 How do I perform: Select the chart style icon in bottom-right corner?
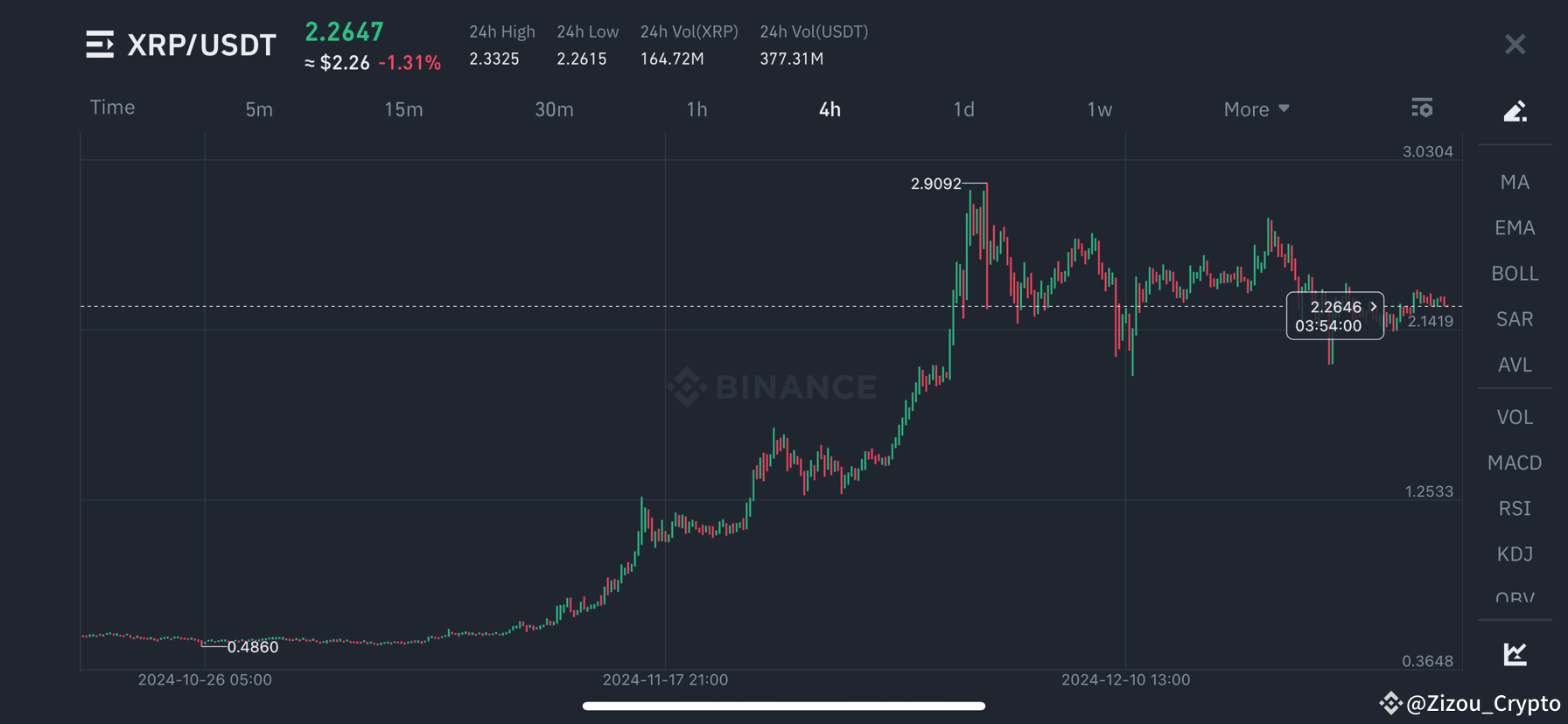[x=1515, y=653]
